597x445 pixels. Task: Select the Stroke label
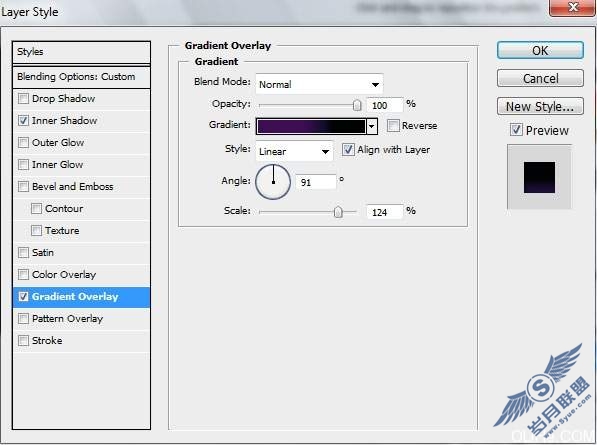[x=47, y=341]
